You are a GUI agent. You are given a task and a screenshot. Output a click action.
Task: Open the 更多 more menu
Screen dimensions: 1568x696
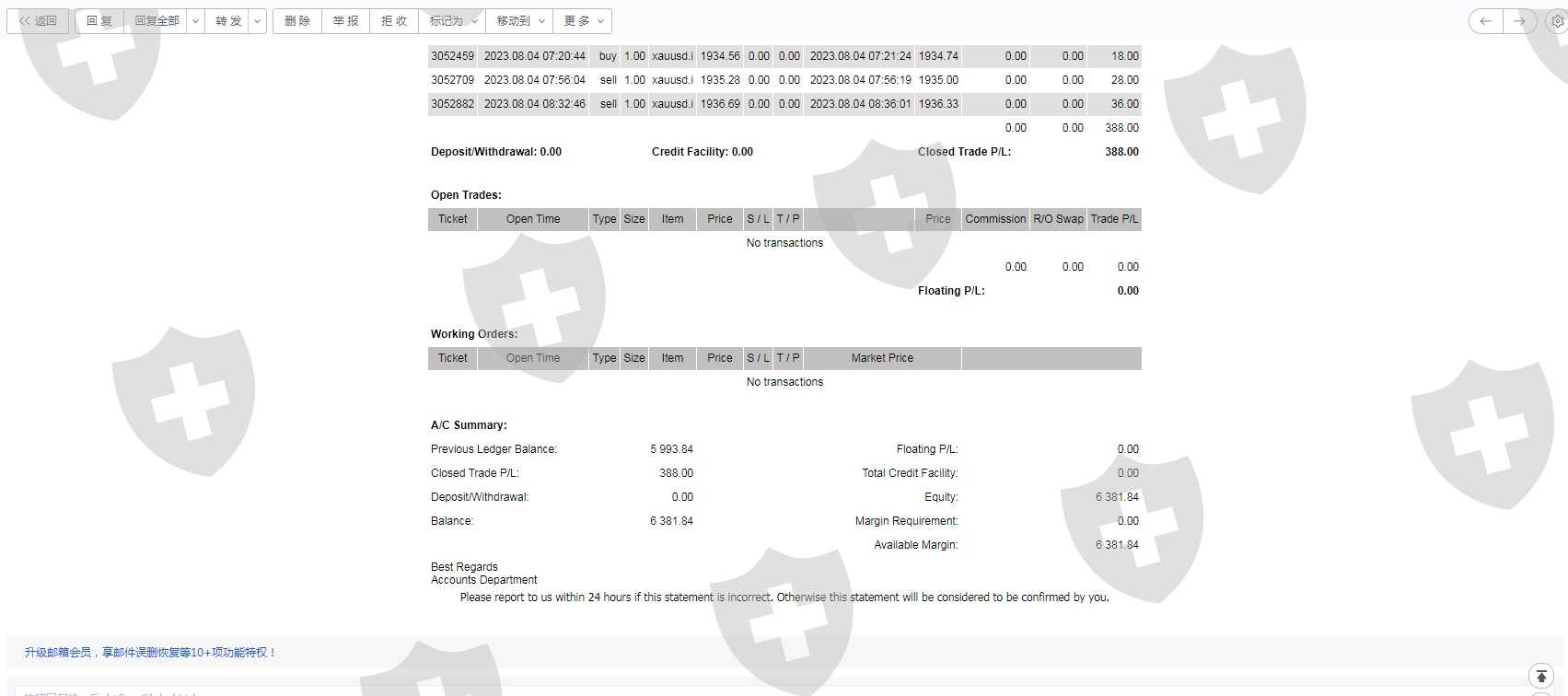coord(583,21)
